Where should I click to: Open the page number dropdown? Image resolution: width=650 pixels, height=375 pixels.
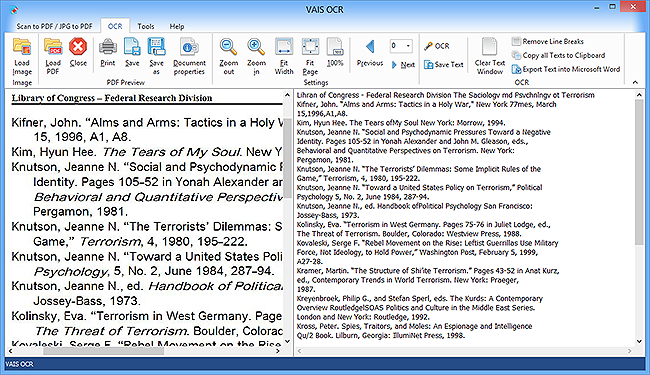point(408,46)
